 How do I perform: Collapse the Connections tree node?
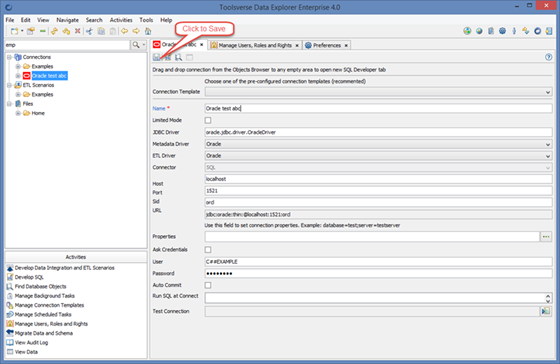[9, 57]
